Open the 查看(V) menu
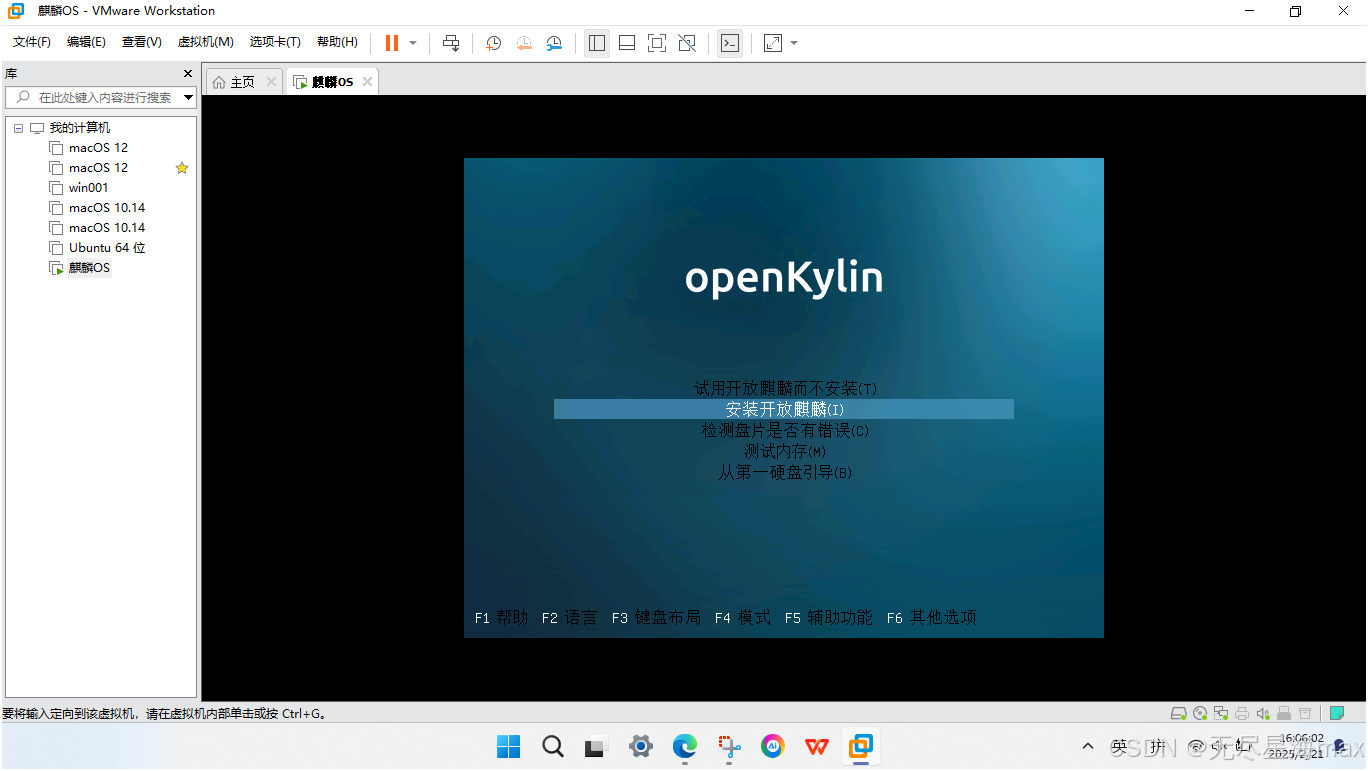 tap(141, 42)
